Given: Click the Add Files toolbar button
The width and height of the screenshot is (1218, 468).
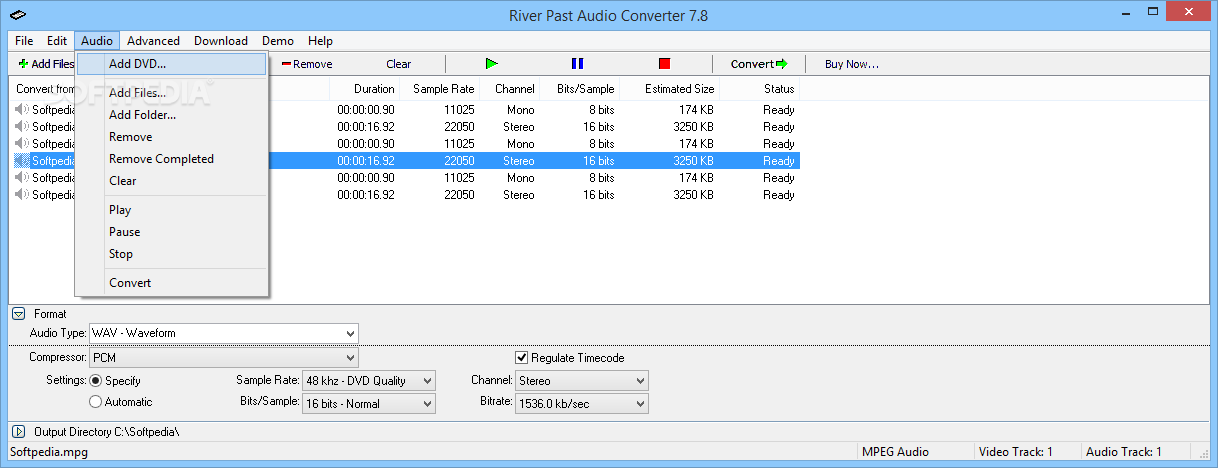Looking at the screenshot, I should click(46, 64).
